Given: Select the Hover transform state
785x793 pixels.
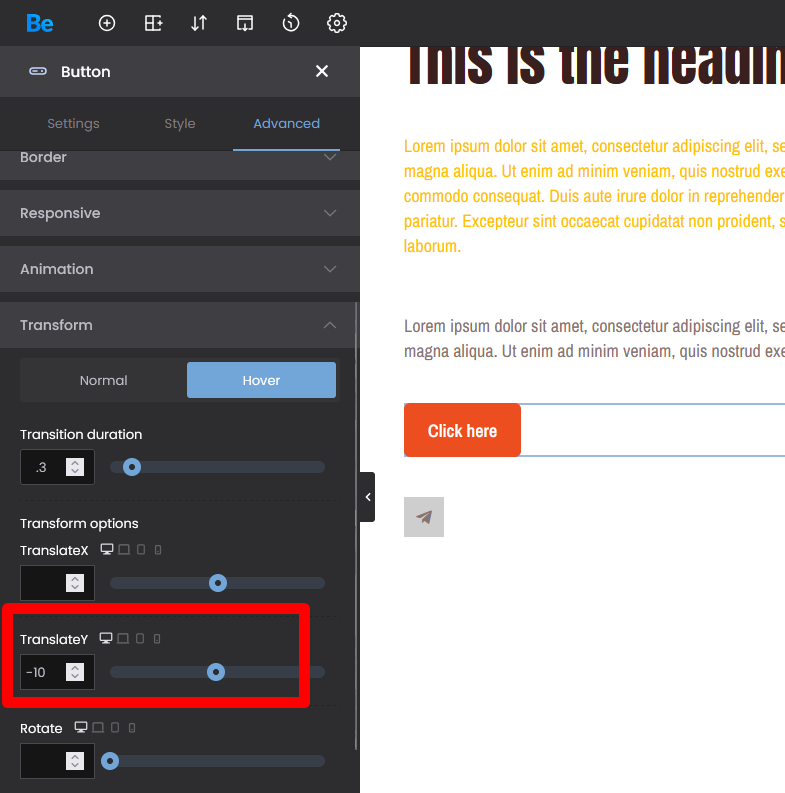Looking at the screenshot, I should pos(261,380).
